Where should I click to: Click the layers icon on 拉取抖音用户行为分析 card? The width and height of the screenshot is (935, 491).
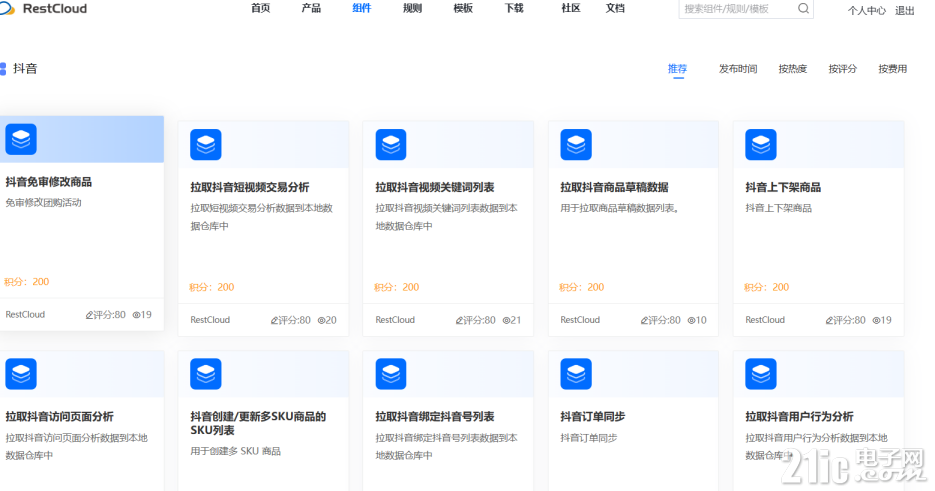(x=761, y=374)
